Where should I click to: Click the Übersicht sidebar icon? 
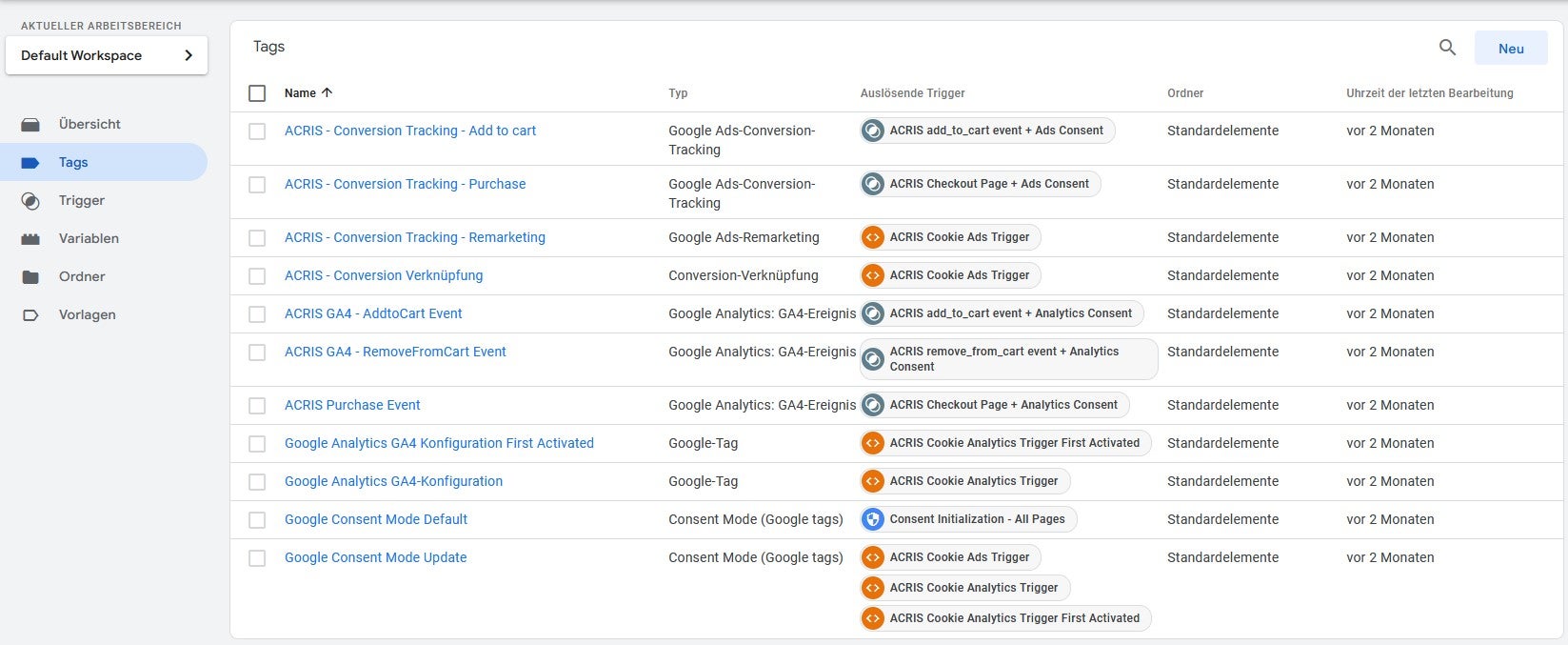(30, 125)
